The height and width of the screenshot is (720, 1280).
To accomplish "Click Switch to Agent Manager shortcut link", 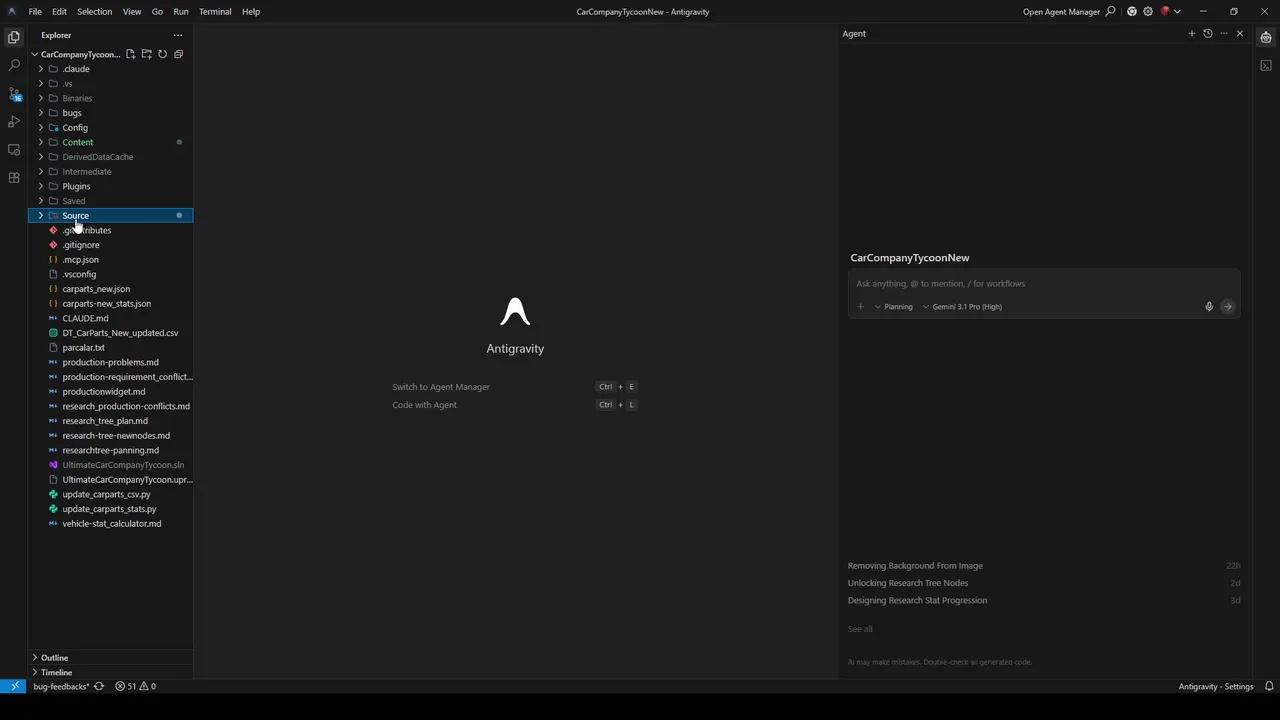I will tap(441, 387).
